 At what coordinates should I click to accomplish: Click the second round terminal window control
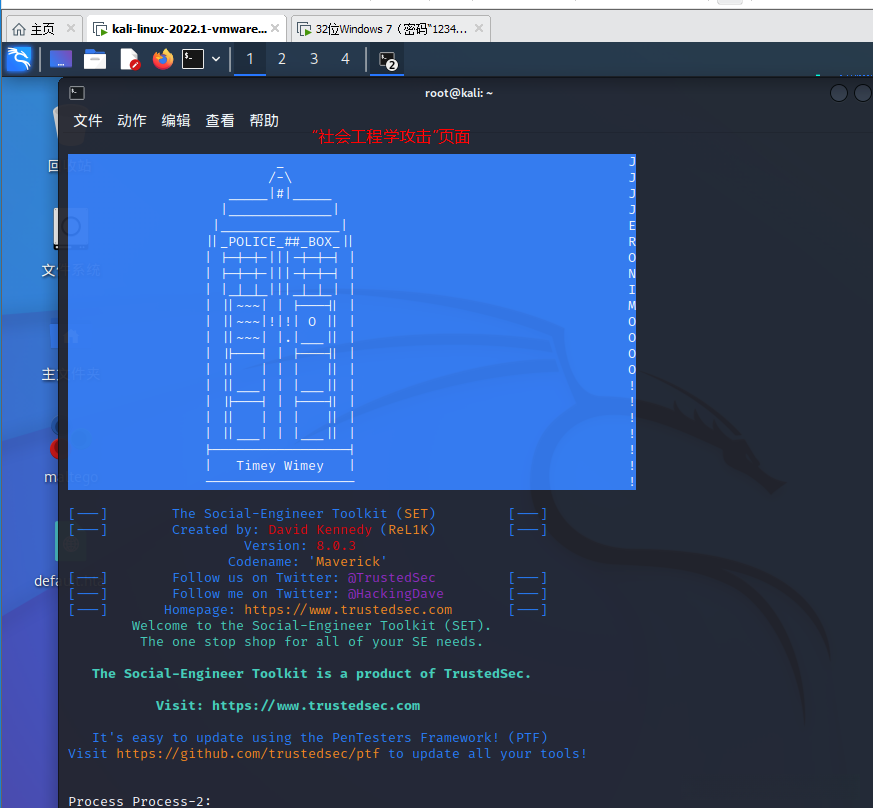pos(863,93)
